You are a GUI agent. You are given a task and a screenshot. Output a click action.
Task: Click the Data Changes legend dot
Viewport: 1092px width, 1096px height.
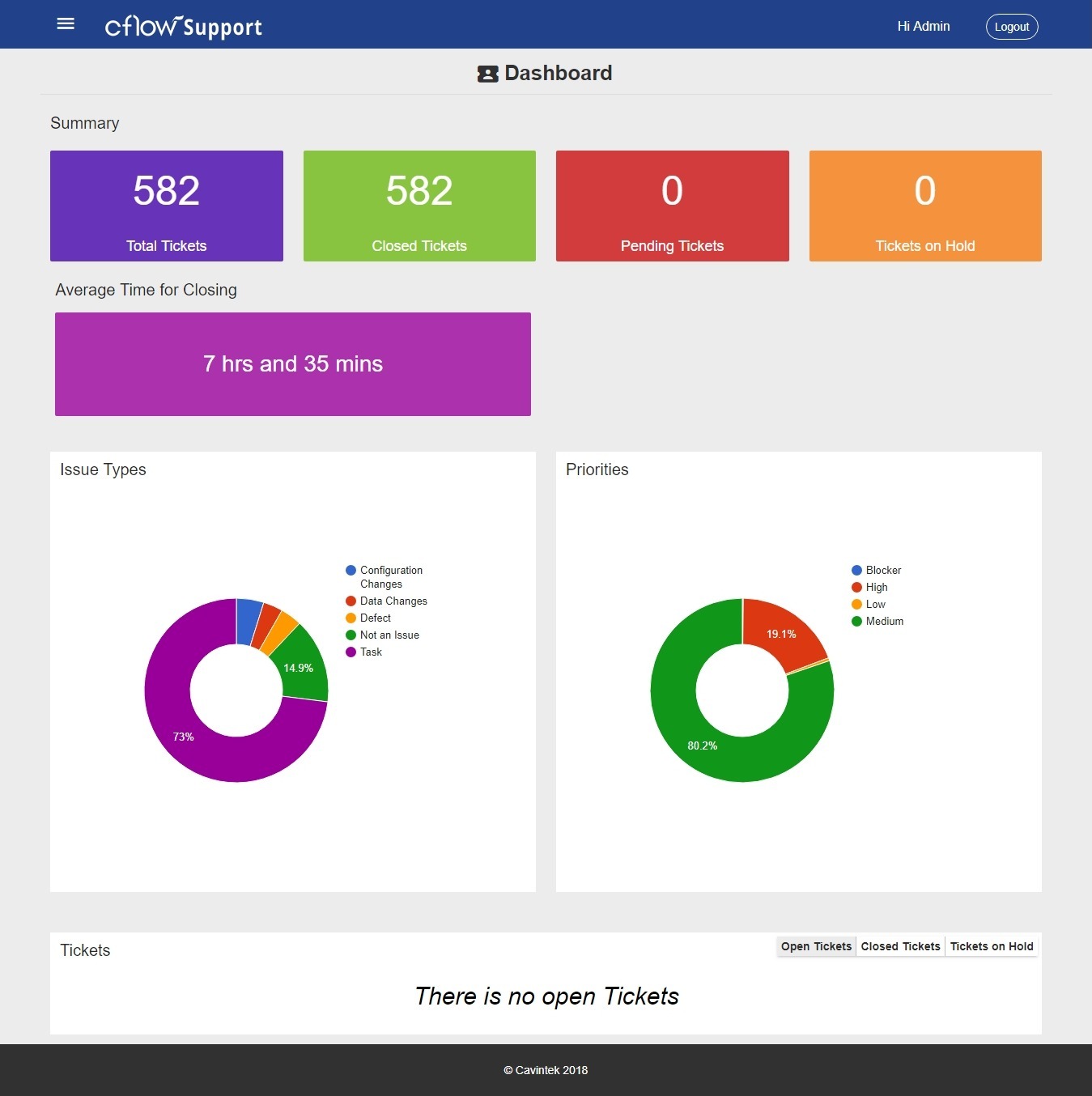tap(351, 601)
